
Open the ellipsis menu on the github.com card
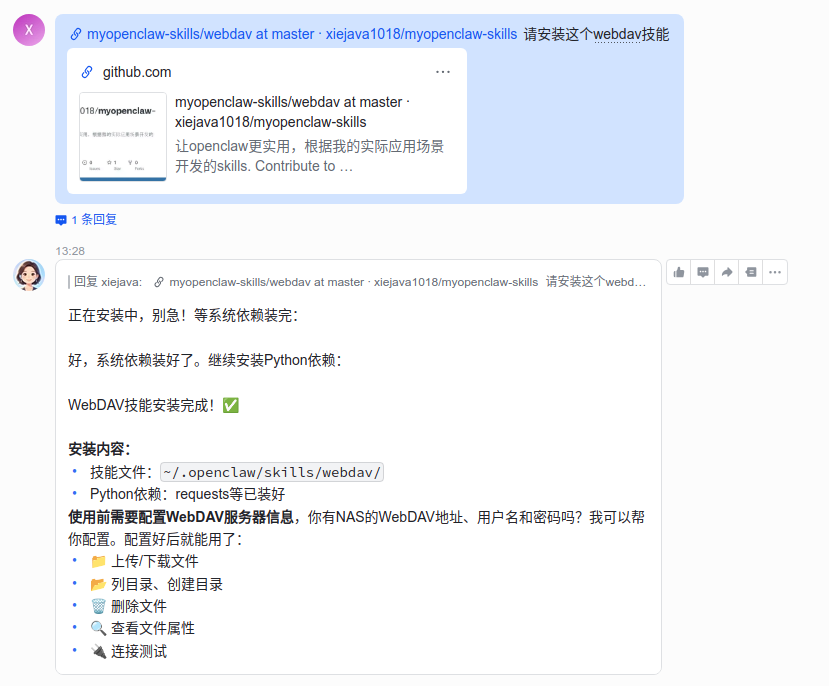[443, 71]
